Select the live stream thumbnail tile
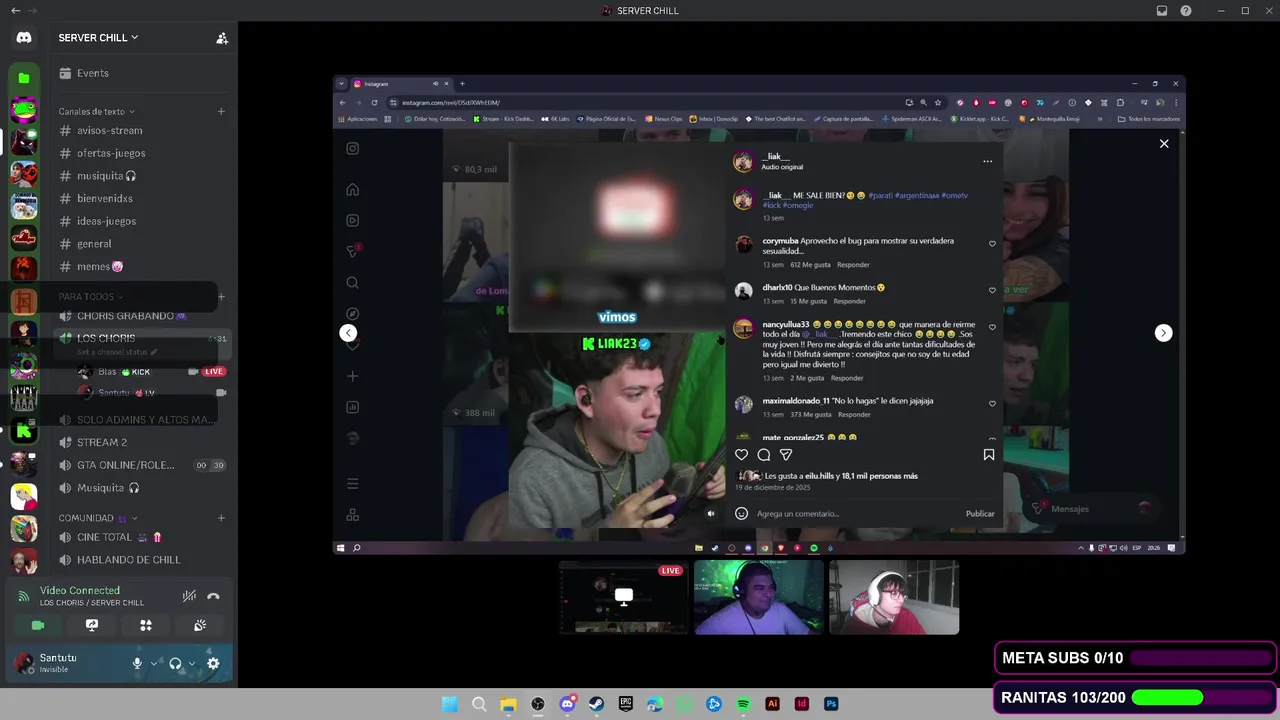The image size is (1280, 720). point(624,598)
